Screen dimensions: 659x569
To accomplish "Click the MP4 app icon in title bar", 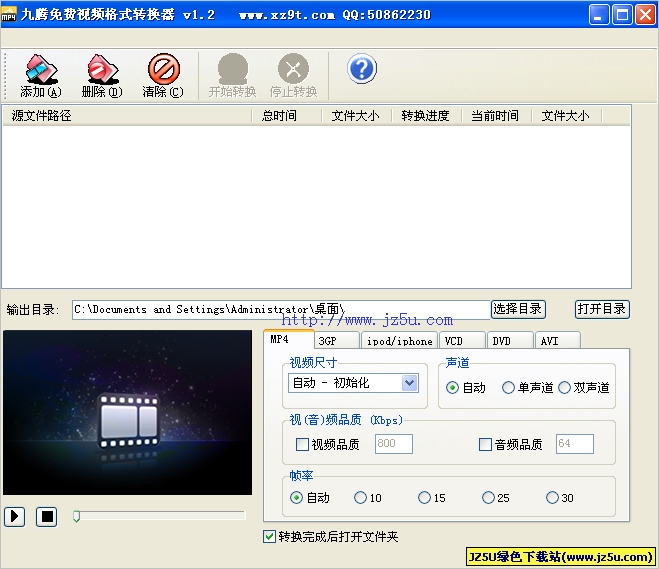I will pyautogui.click(x=8, y=15).
